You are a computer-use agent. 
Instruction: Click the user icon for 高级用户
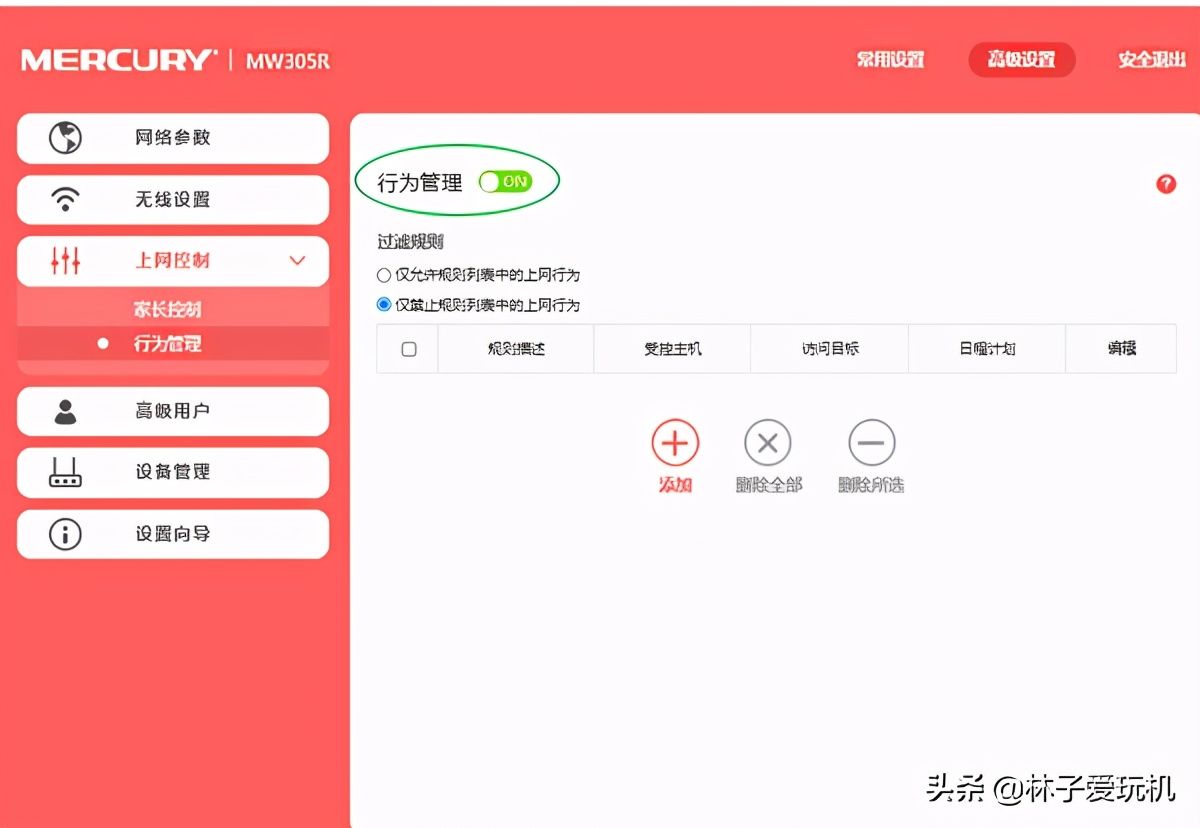coord(65,411)
